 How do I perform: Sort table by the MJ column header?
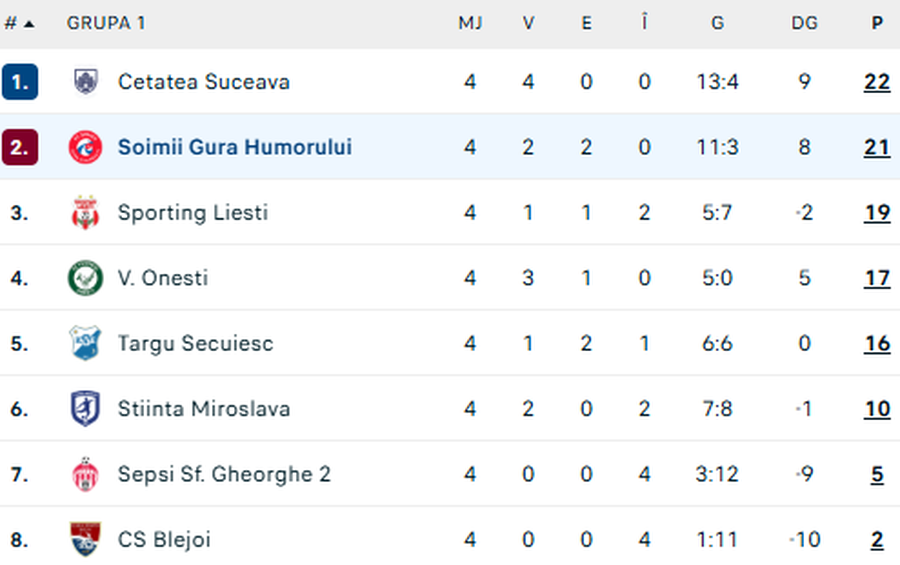[470, 23]
